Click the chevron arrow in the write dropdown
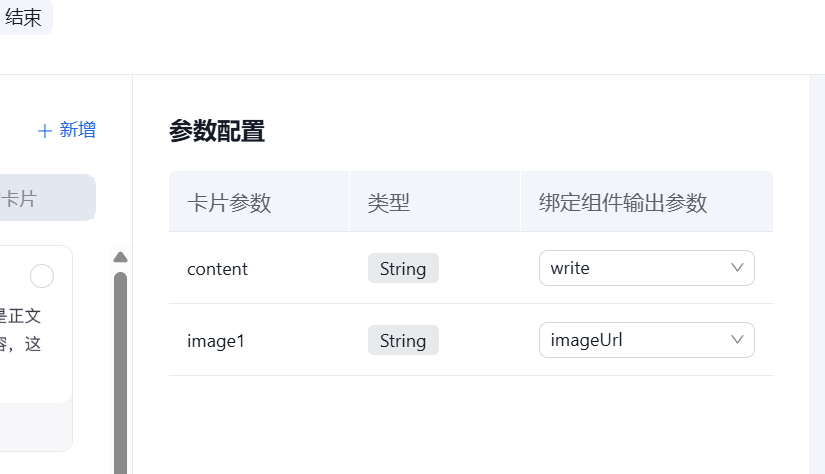Screen dimensions: 825x474 738,268
